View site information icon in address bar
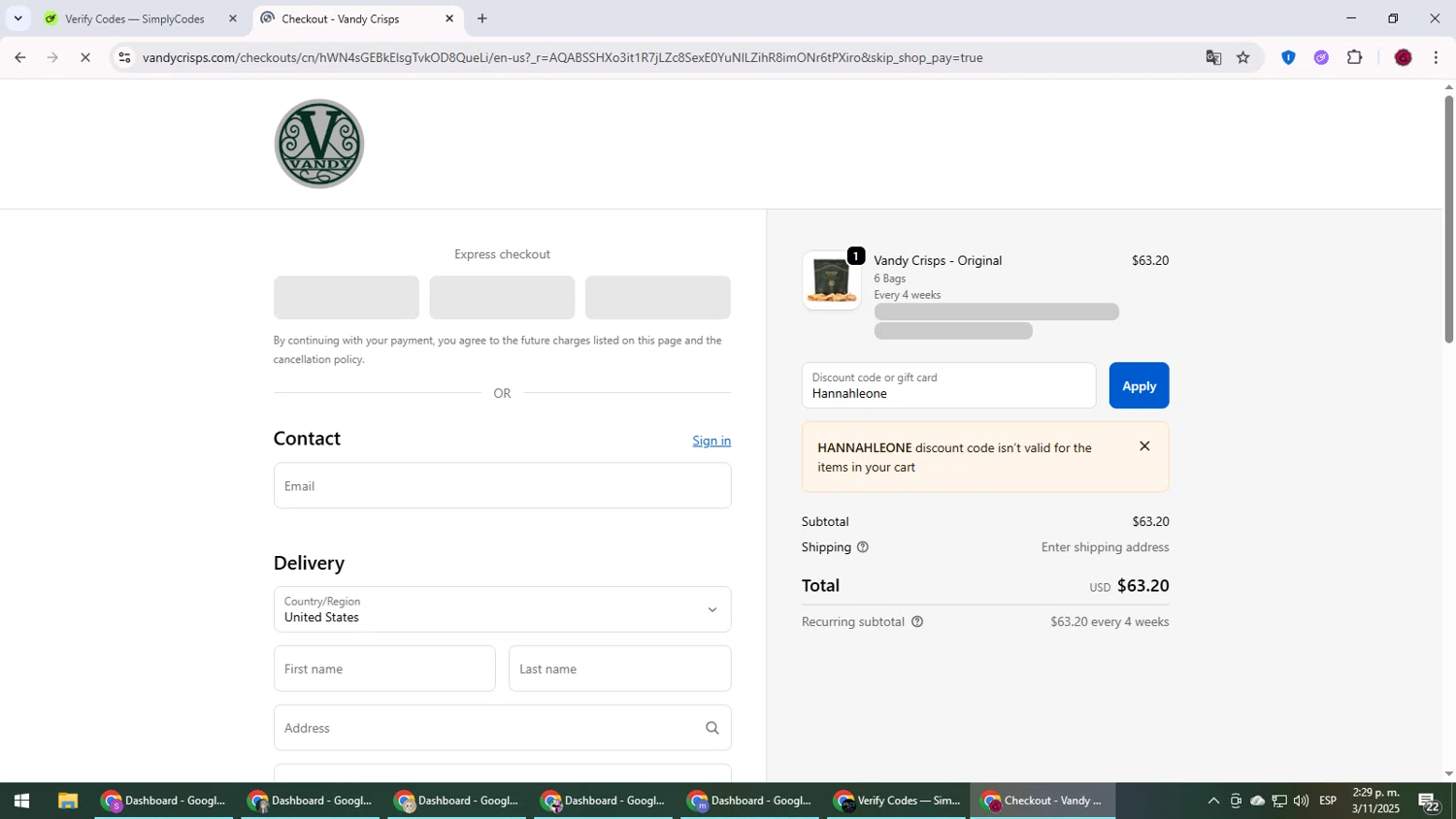Image resolution: width=1456 pixels, height=819 pixels. tap(124, 58)
